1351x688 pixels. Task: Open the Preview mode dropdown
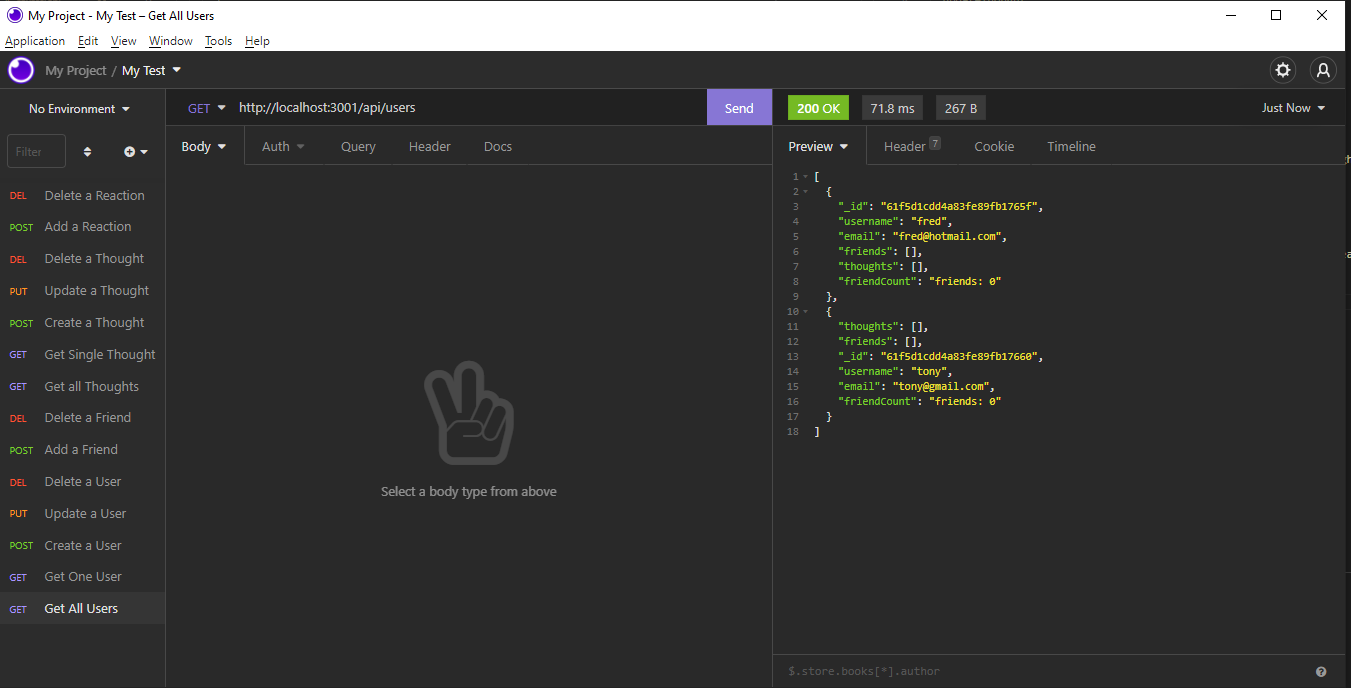click(x=818, y=146)
